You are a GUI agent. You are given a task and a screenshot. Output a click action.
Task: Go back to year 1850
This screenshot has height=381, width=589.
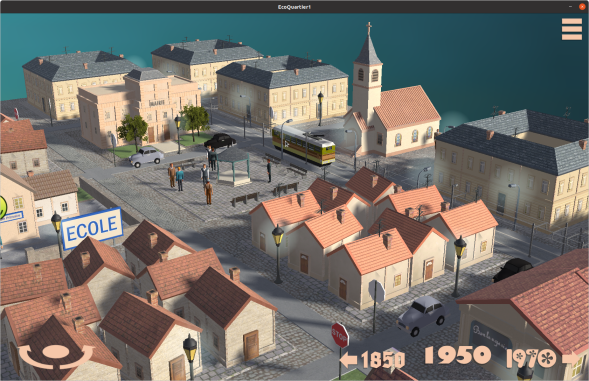click(x=383, y=359)
